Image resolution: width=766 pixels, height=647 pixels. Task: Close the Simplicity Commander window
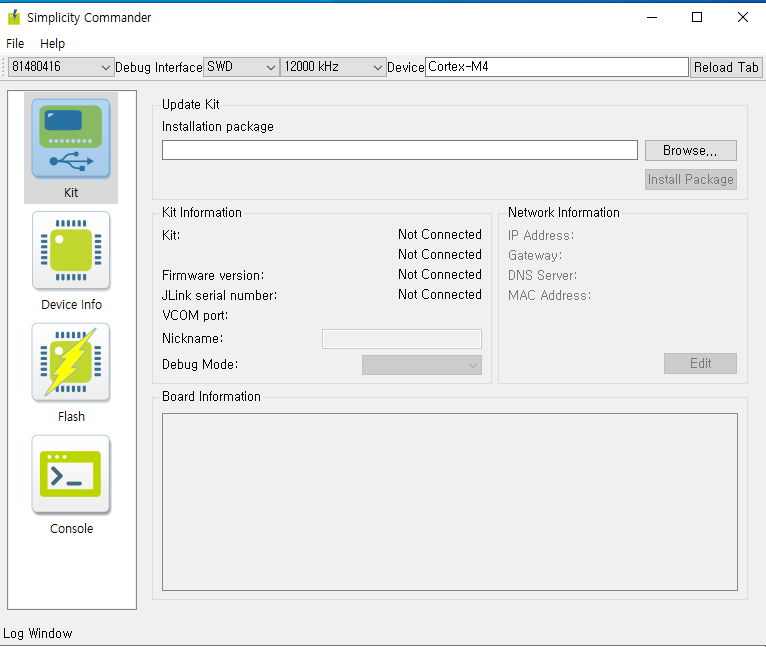point(743,18)
